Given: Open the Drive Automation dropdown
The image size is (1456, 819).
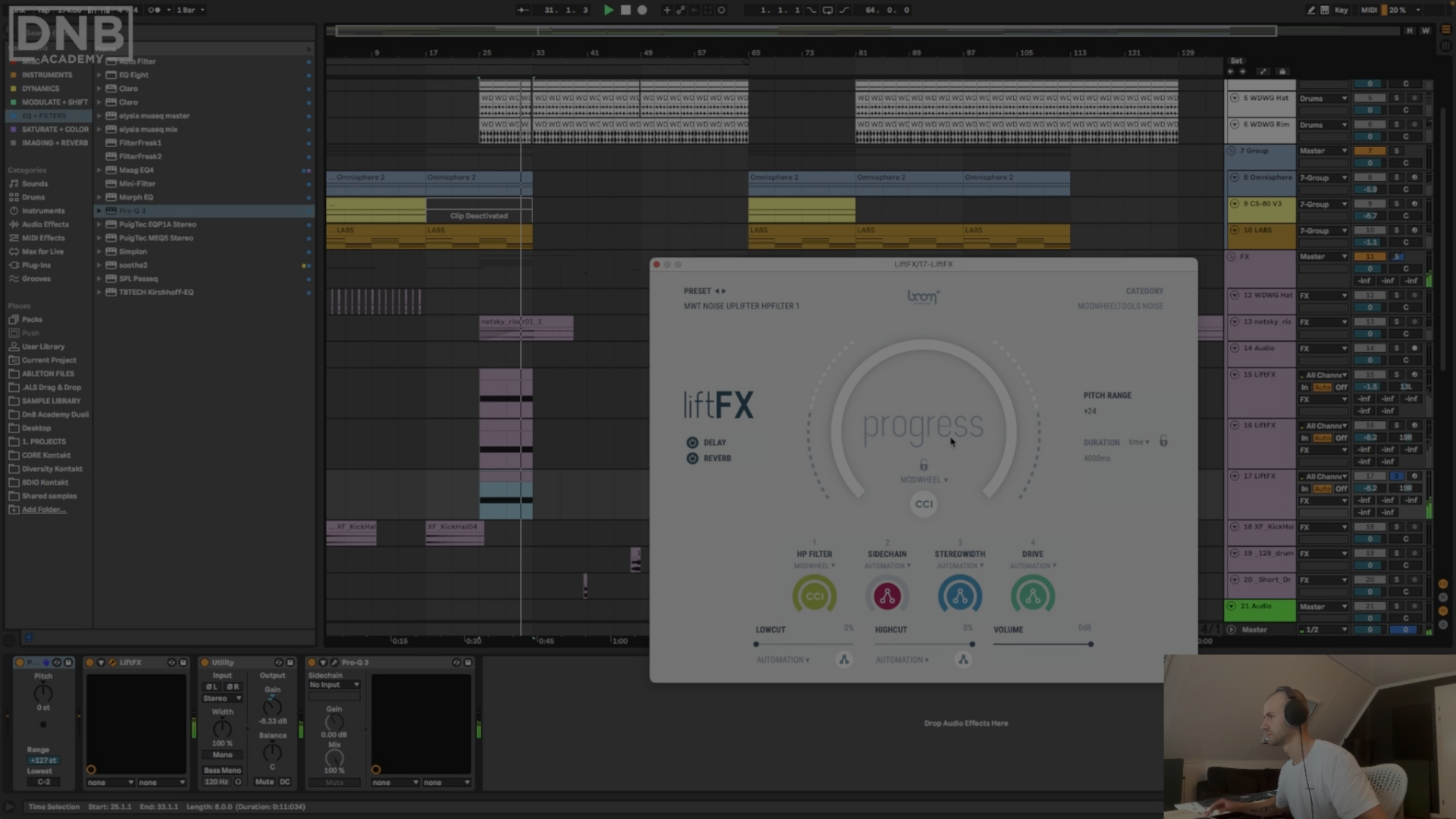Looking at the screenshot, I should click(x=1033, y=566).
